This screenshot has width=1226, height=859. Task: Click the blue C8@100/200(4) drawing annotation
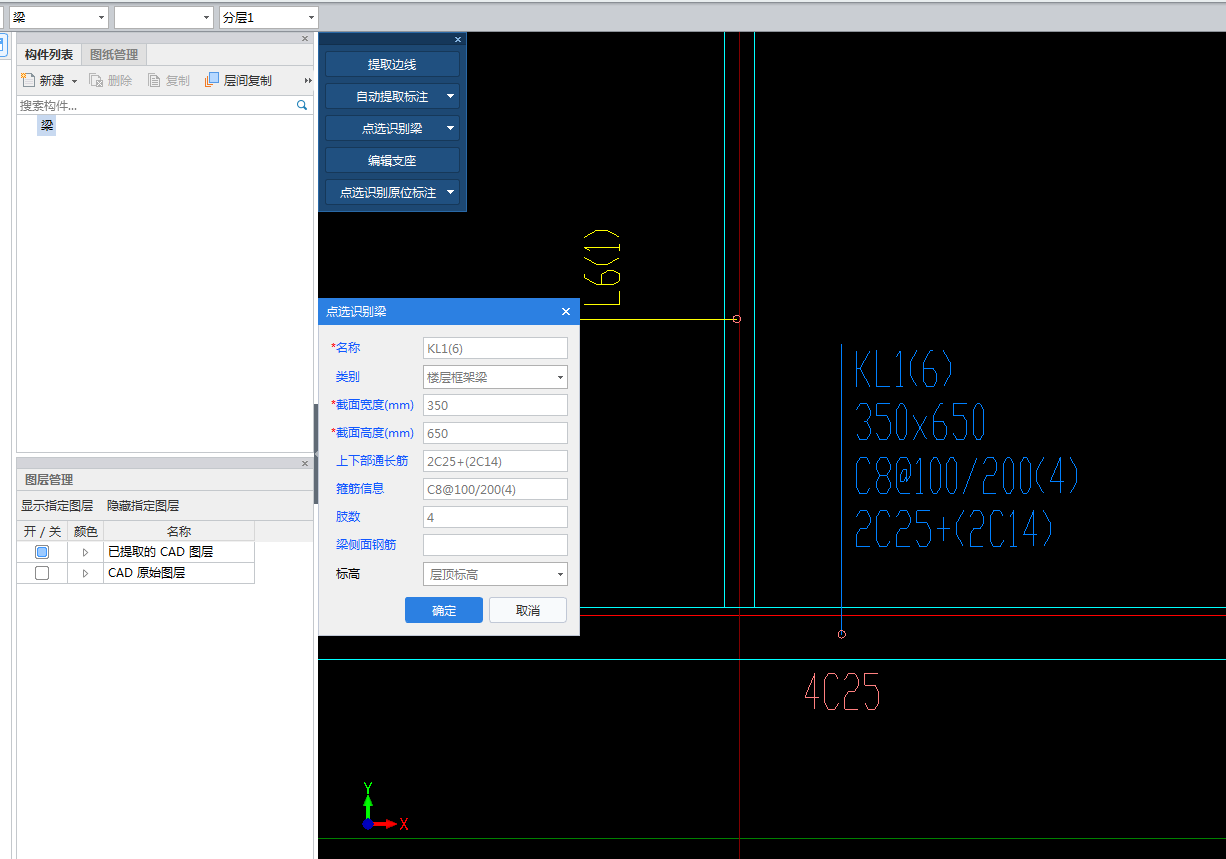pyautogui.click(x=967, y=476)
